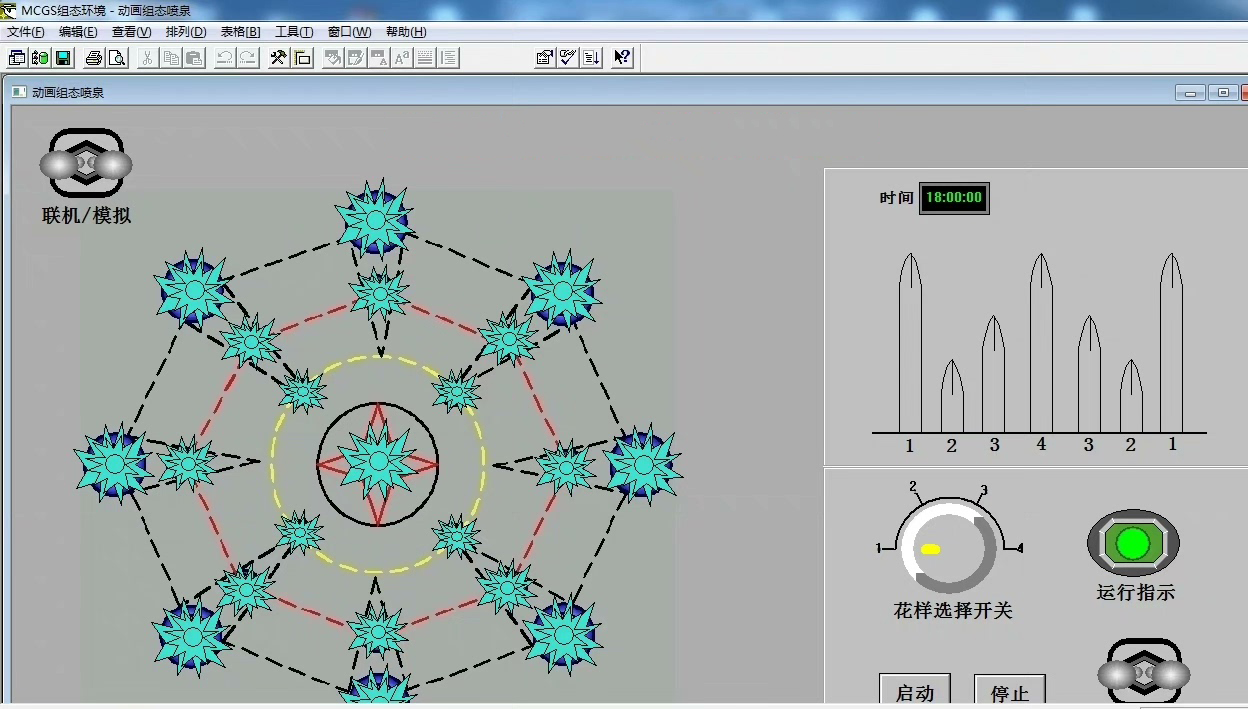Click the green 运行指示 lamp
Image resolution: width=1248 pixels, height=709 pixels.
[x=1133, y=544]
